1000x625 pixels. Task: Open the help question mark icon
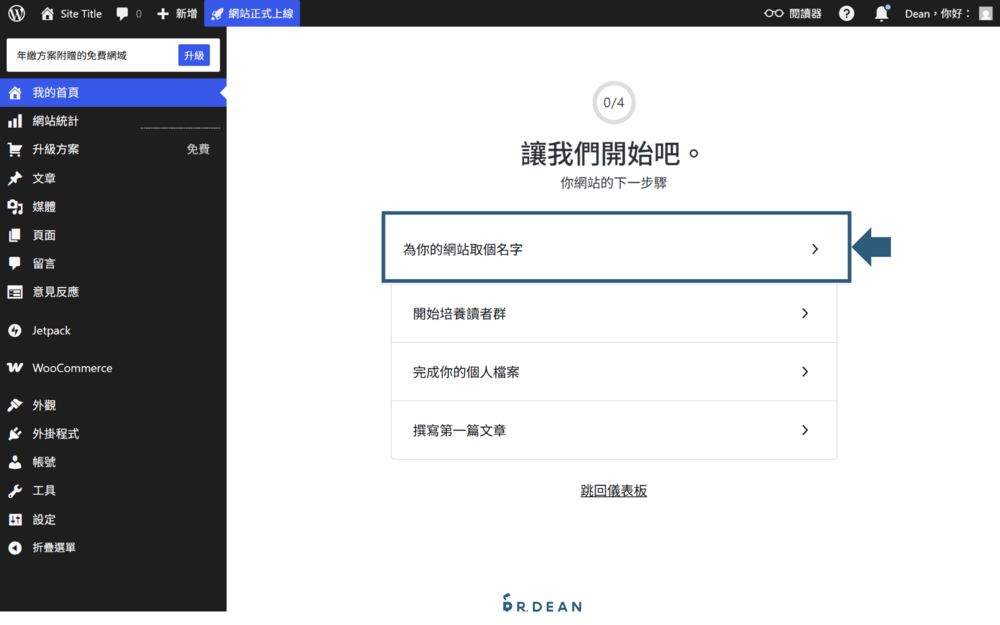[x=846, y=13]
